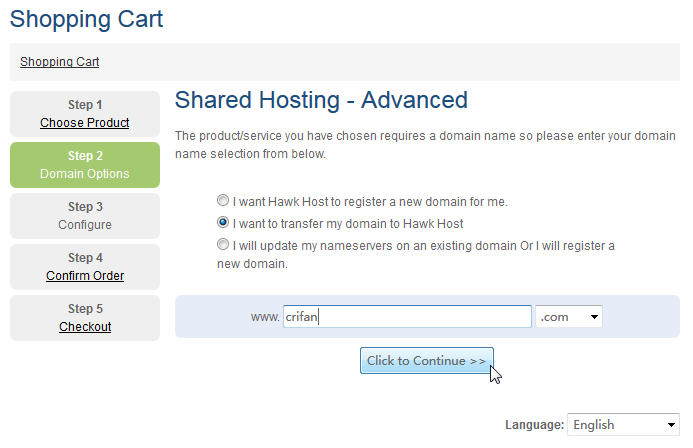Switch to Step 3 Configure
The width and height of the screenshot is (693, 448).
[85, 216]
